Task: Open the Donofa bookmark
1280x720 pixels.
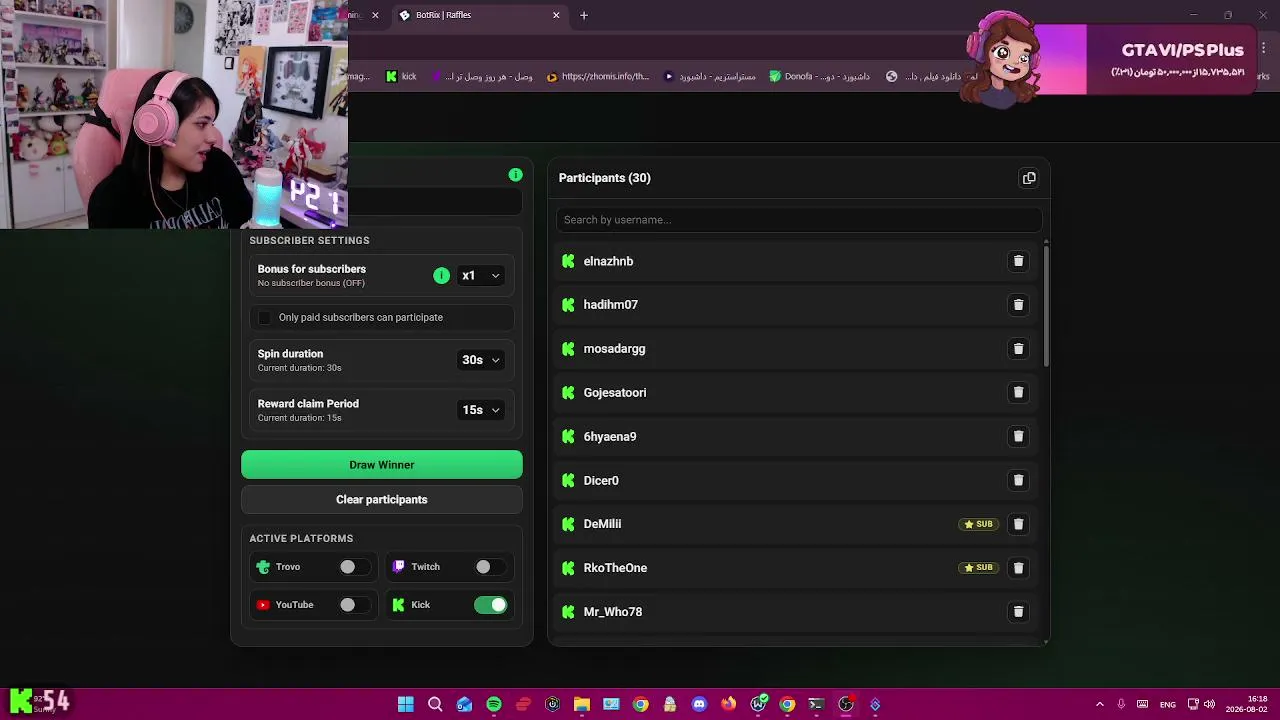Action: [x=819, y=76]
